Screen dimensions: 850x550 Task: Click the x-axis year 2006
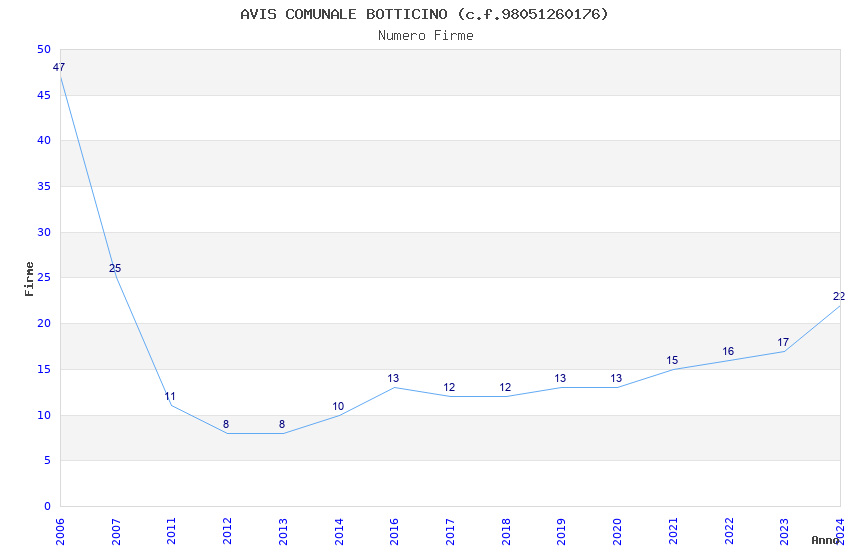tap(60, 531)
